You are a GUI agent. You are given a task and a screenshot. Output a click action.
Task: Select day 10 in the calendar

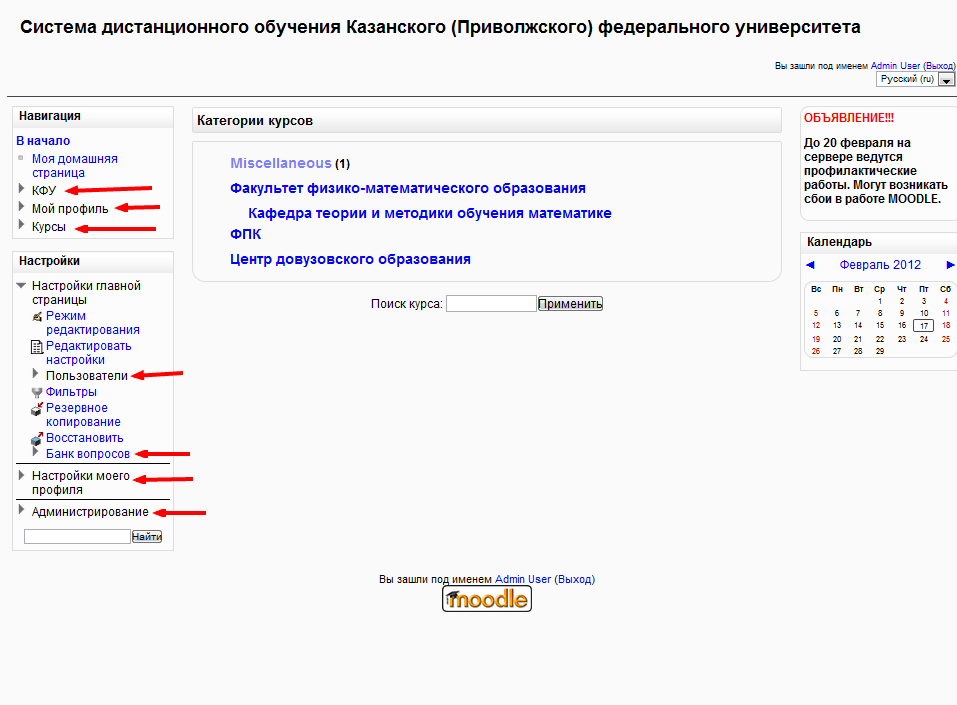tap(924, 313)
